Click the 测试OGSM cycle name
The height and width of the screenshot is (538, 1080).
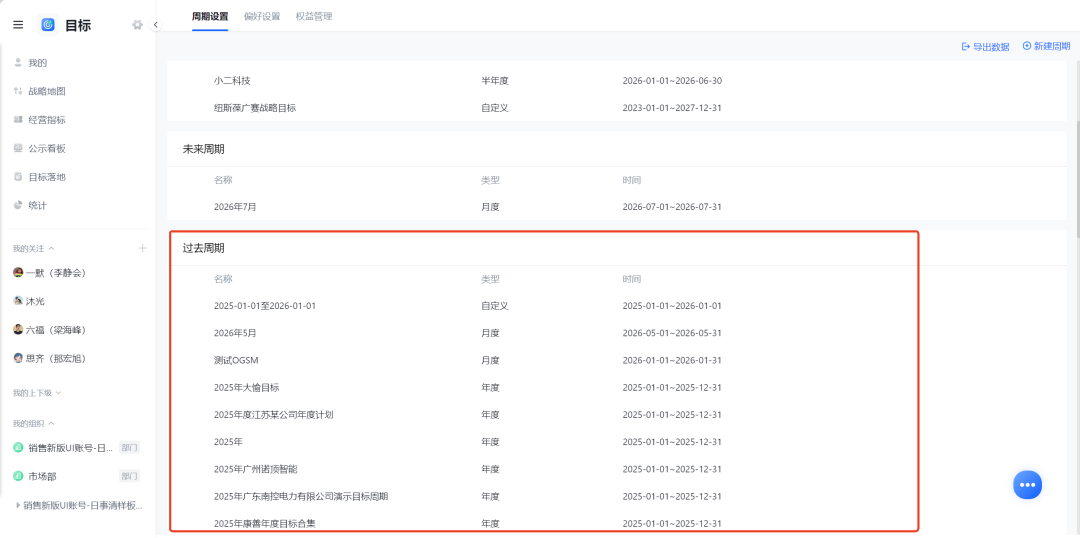[x=236, y=360]
